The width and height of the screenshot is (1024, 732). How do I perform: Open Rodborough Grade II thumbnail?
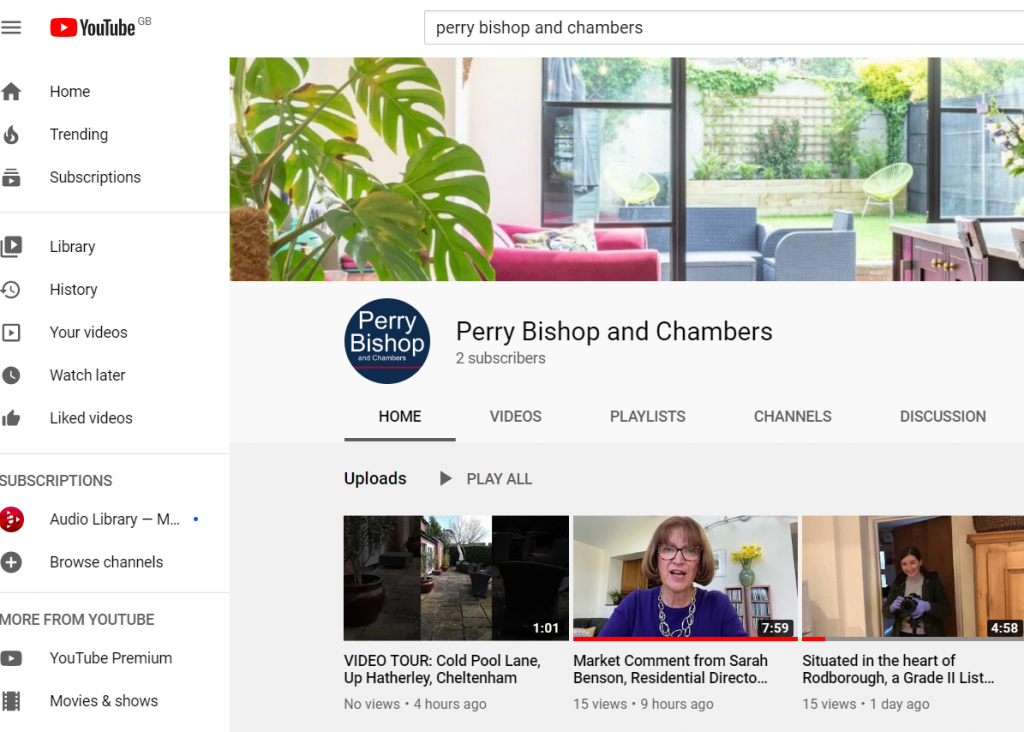point(913,578)
